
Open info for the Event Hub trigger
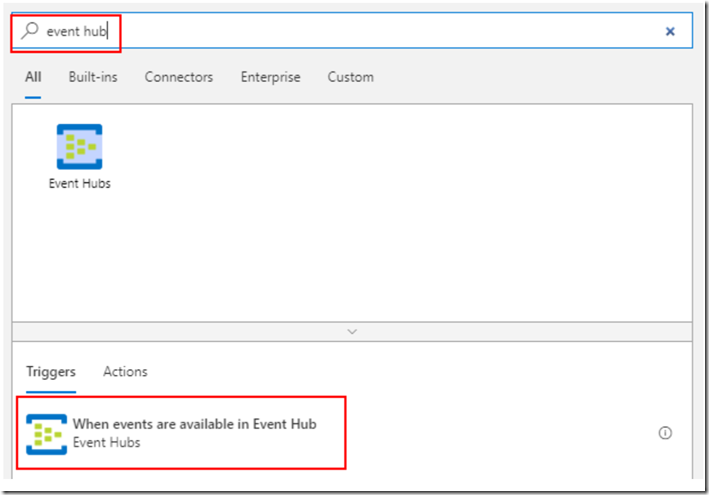pos(665,433)
